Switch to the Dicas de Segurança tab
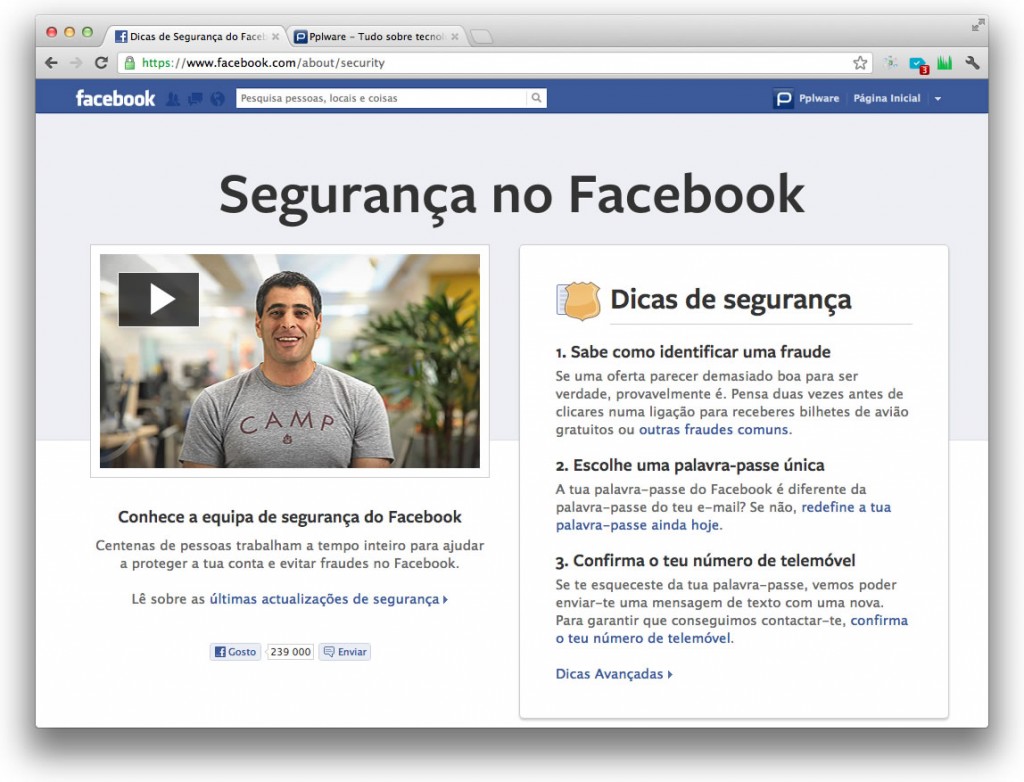The height and width of the screenshot is (782, 1024). (x=197, y=37)
